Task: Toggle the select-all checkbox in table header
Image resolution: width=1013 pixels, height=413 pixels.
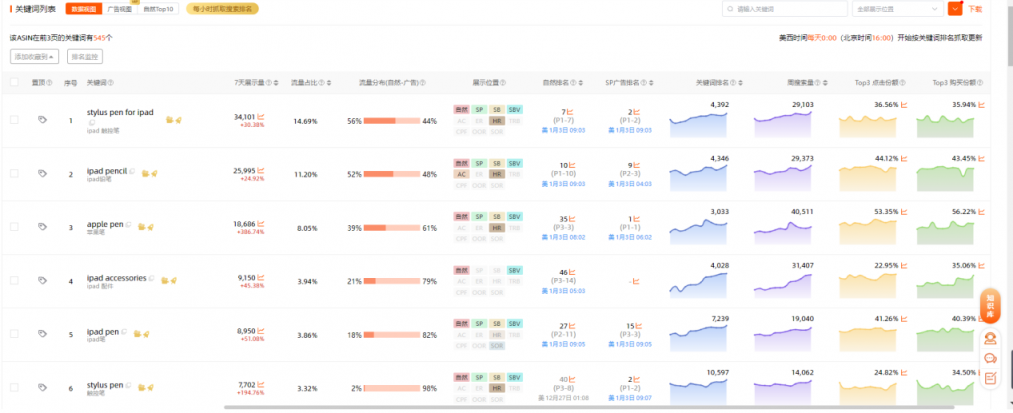Action: point(14,82)
